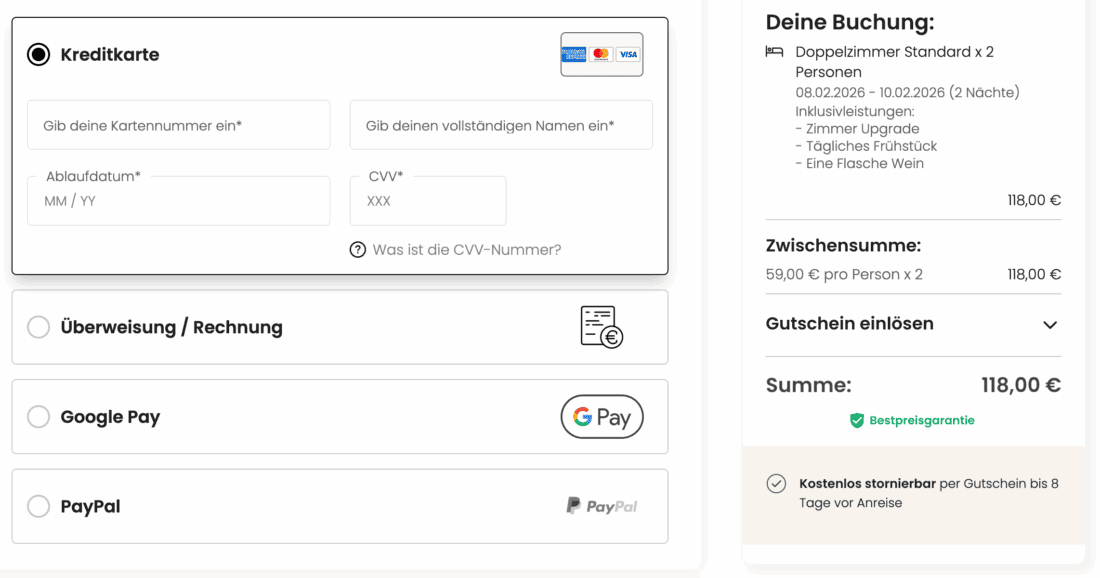Screen dimensions: 1100x578
Task: Click the bed icon beside Doppelzimmer Standard
Action: 774,52
